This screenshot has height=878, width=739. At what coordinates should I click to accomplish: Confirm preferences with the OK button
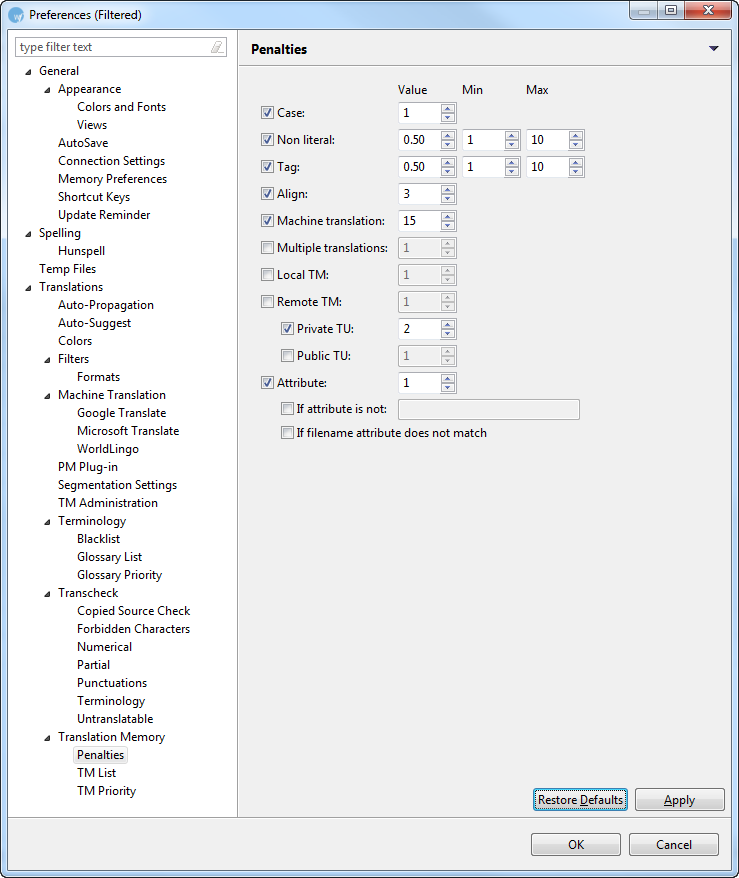[576, 844]
